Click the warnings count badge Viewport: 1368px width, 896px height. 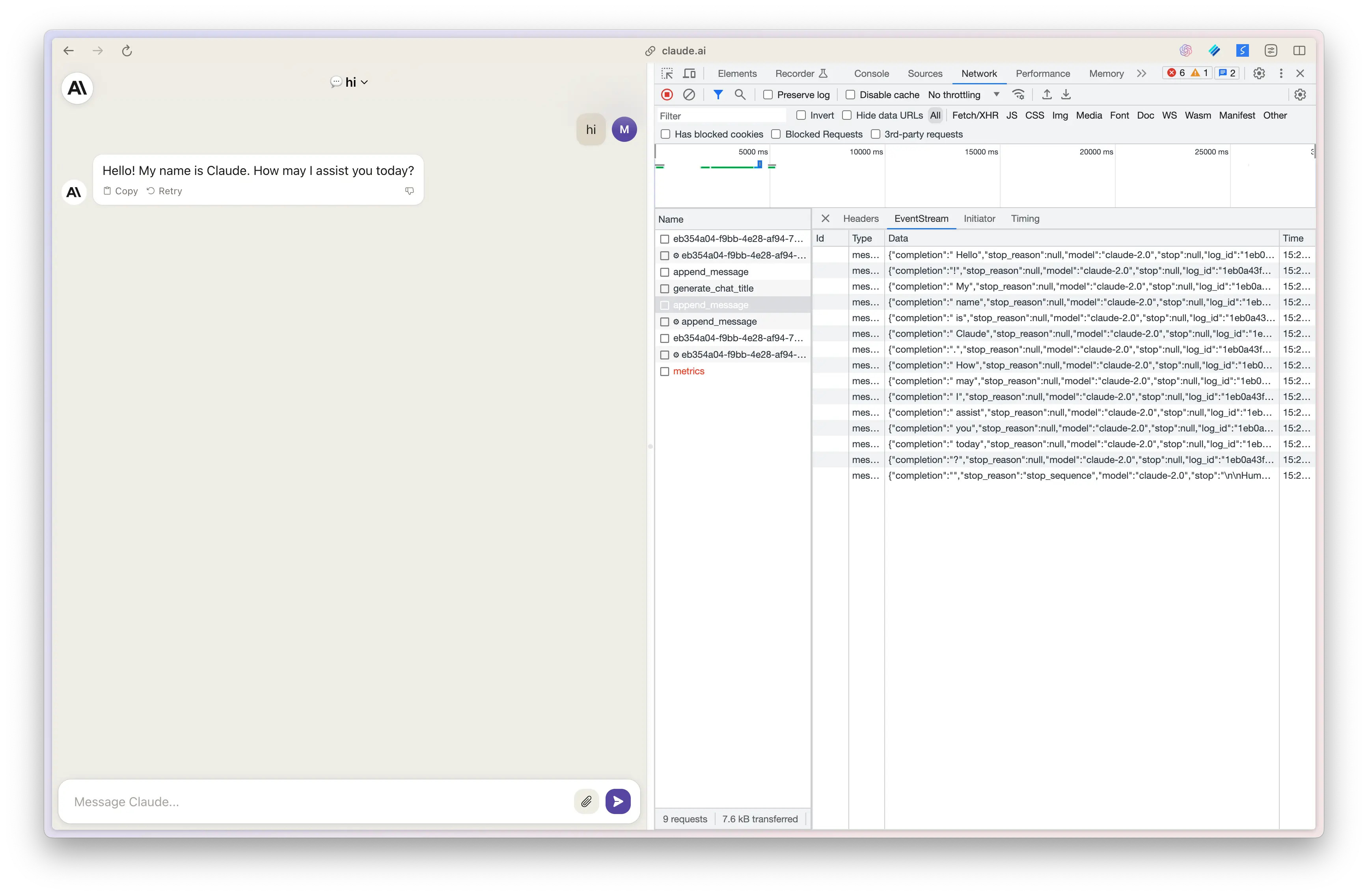(1200, 73)
